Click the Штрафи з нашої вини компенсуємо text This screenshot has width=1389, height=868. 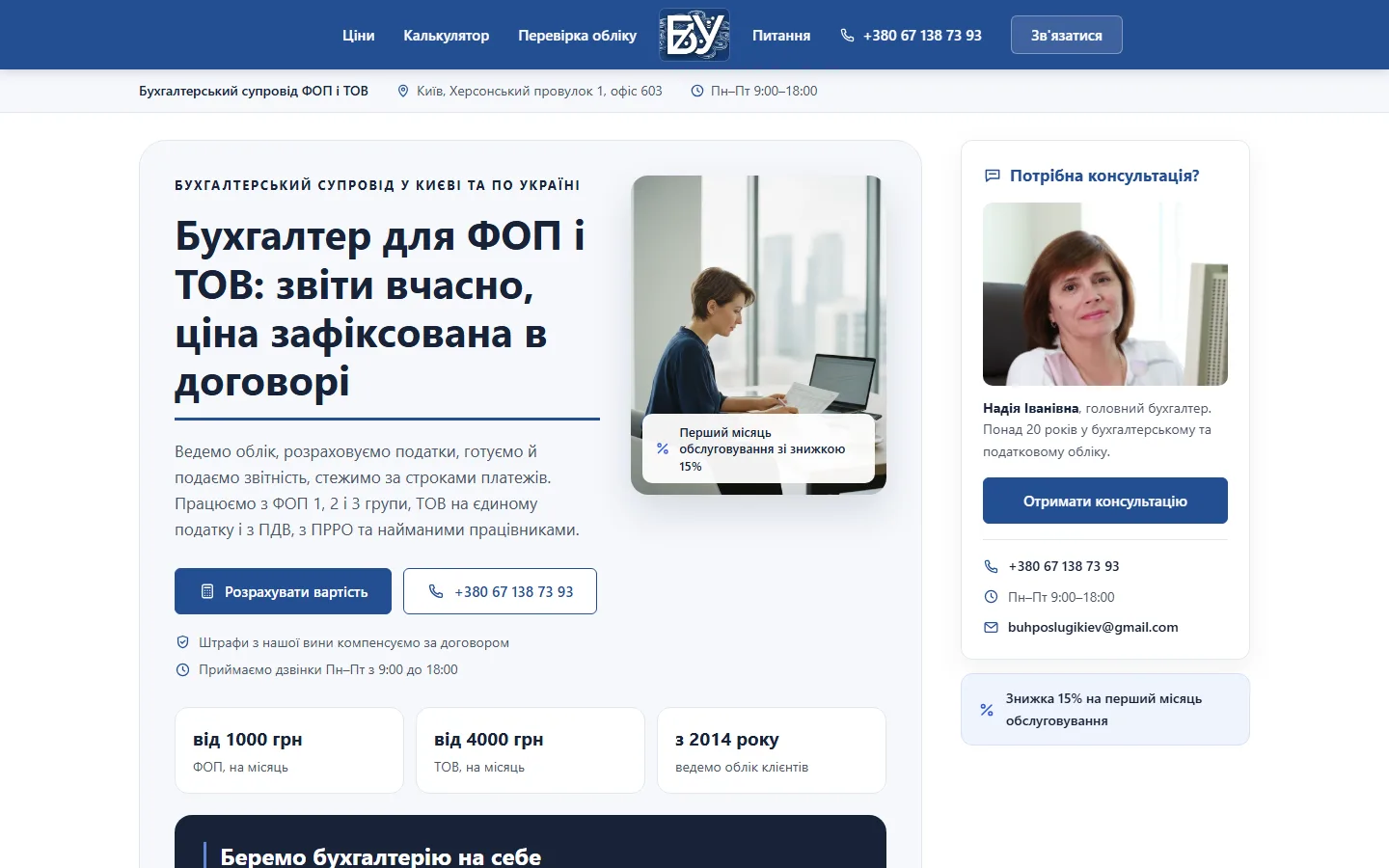[354, 642]
